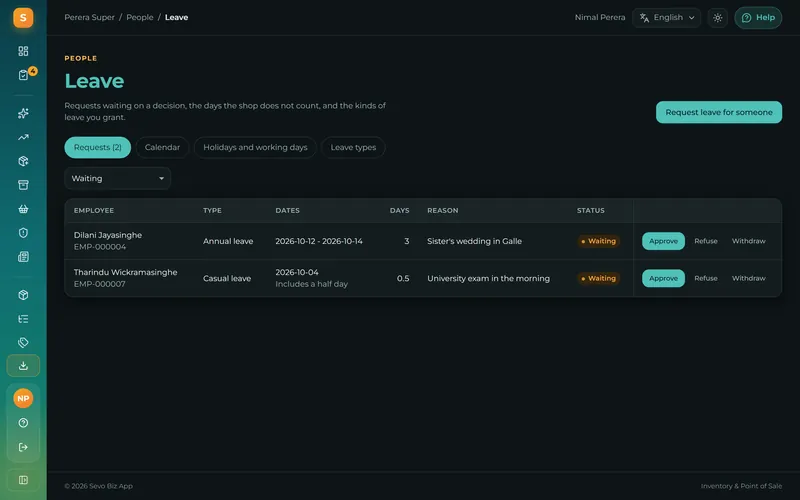Click the sidebar question mark help icon

point(23,423)
